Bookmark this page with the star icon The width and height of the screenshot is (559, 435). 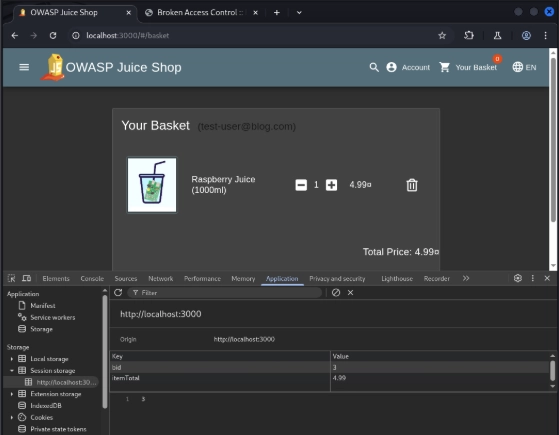click(442, 35)
